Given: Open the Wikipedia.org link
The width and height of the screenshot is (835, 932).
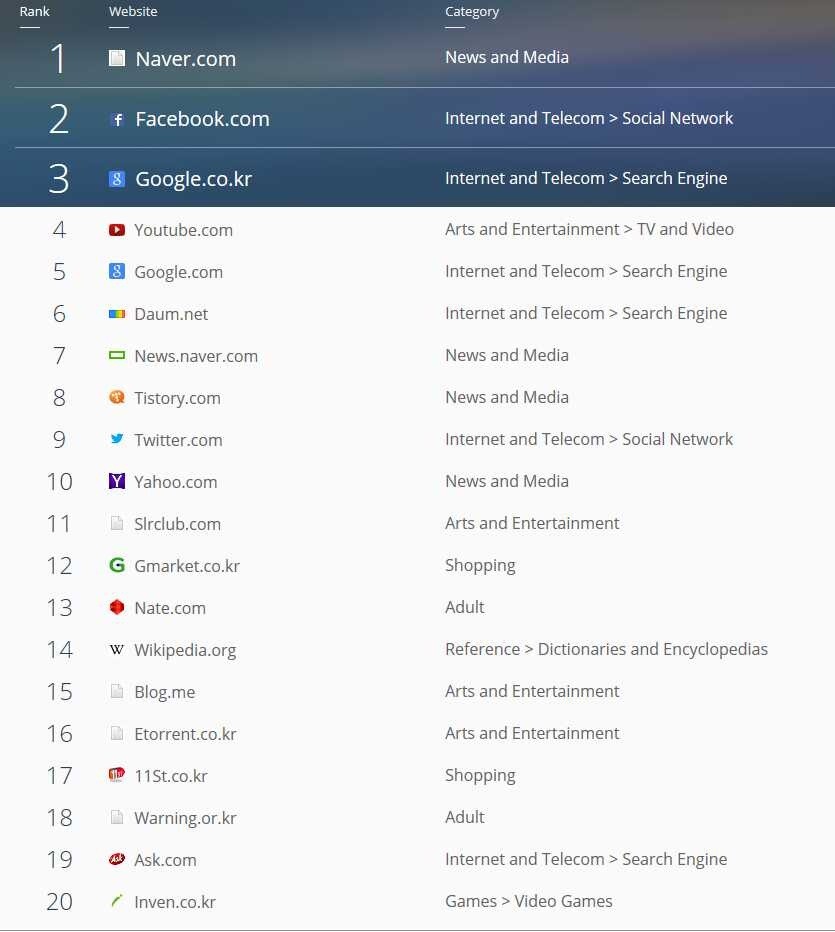Looking at the screenshot, I should tap(185, 650).
